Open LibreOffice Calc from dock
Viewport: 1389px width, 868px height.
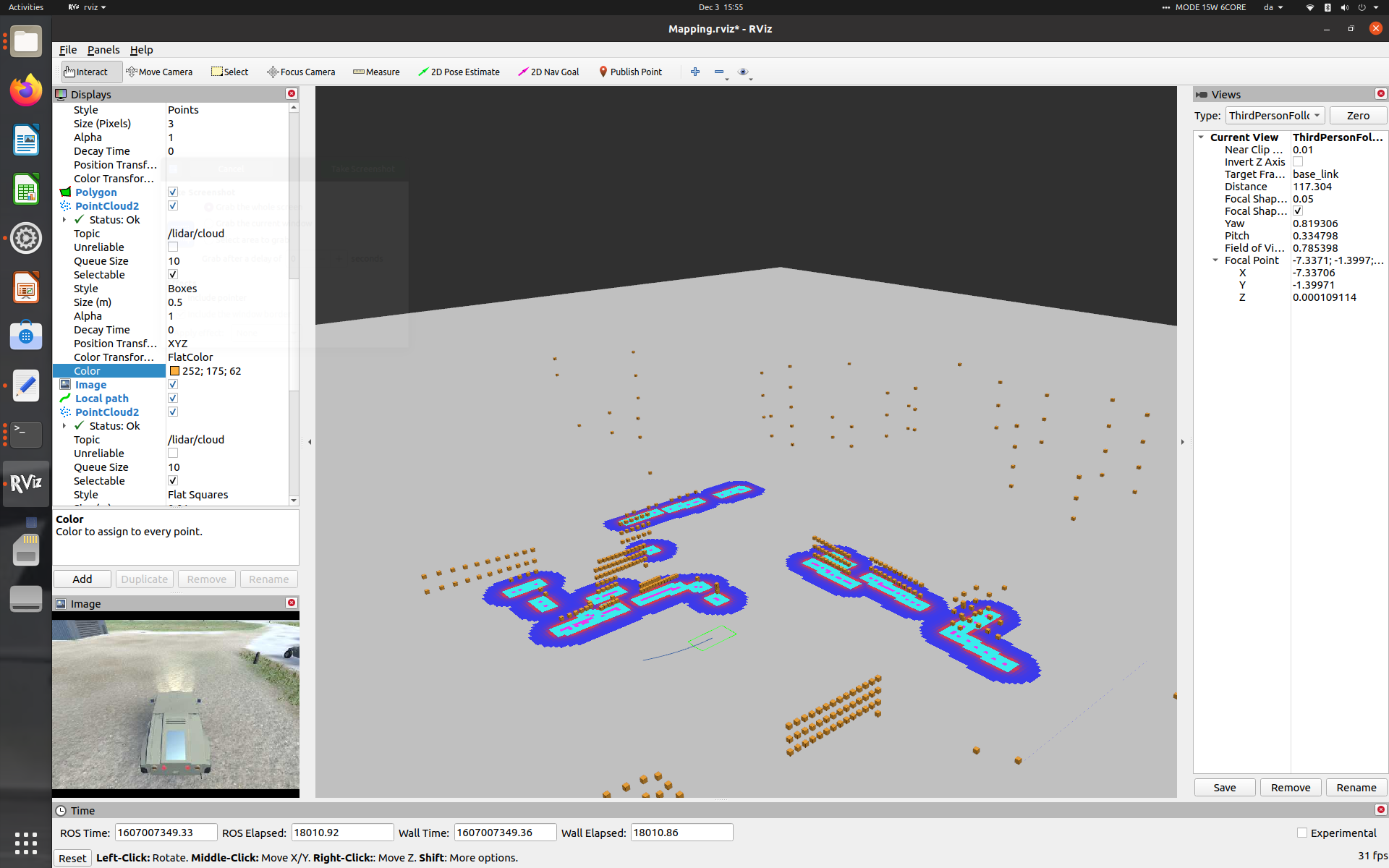[26, 190]
